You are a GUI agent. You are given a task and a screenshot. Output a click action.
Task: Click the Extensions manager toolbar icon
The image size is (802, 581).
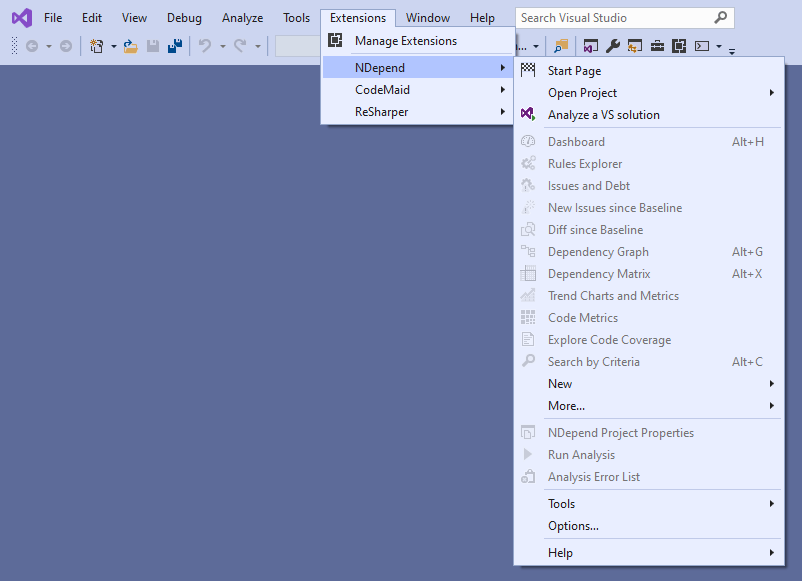coord(679,47)
